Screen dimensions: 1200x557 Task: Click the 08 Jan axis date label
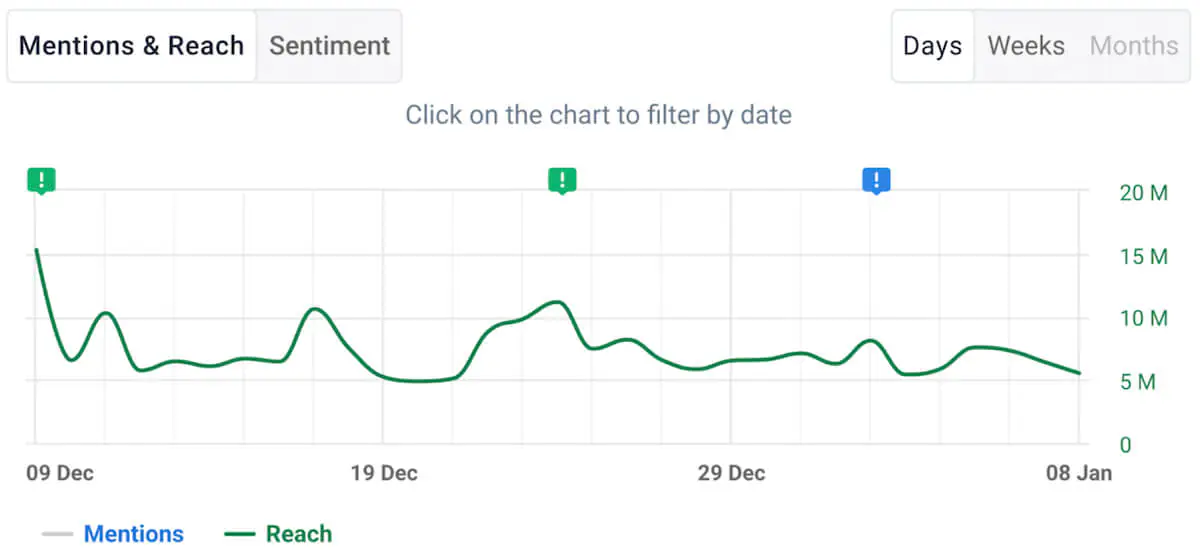point(1078,473)
